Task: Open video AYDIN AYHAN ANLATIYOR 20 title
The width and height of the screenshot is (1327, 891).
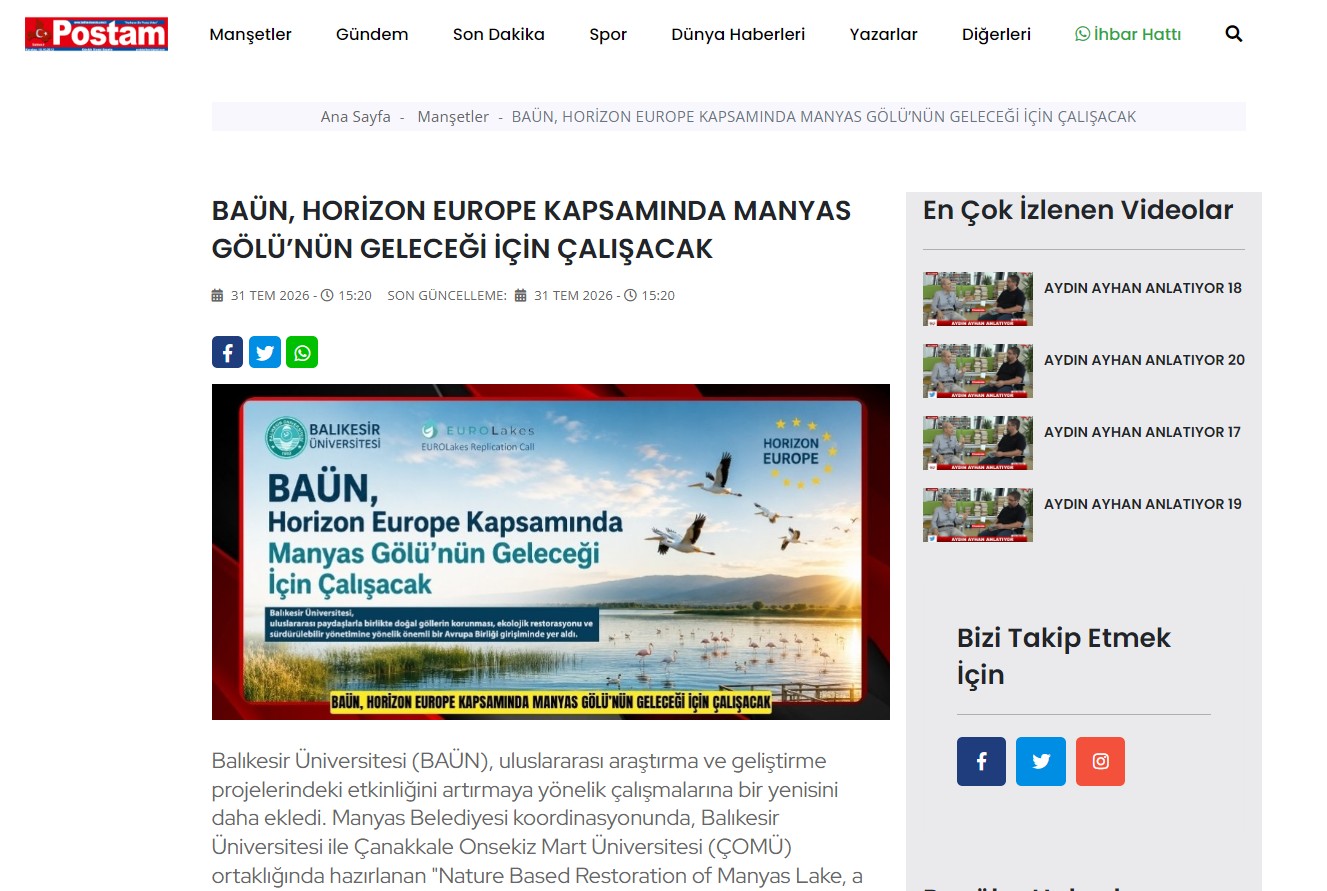Action: coord(1144,360)
